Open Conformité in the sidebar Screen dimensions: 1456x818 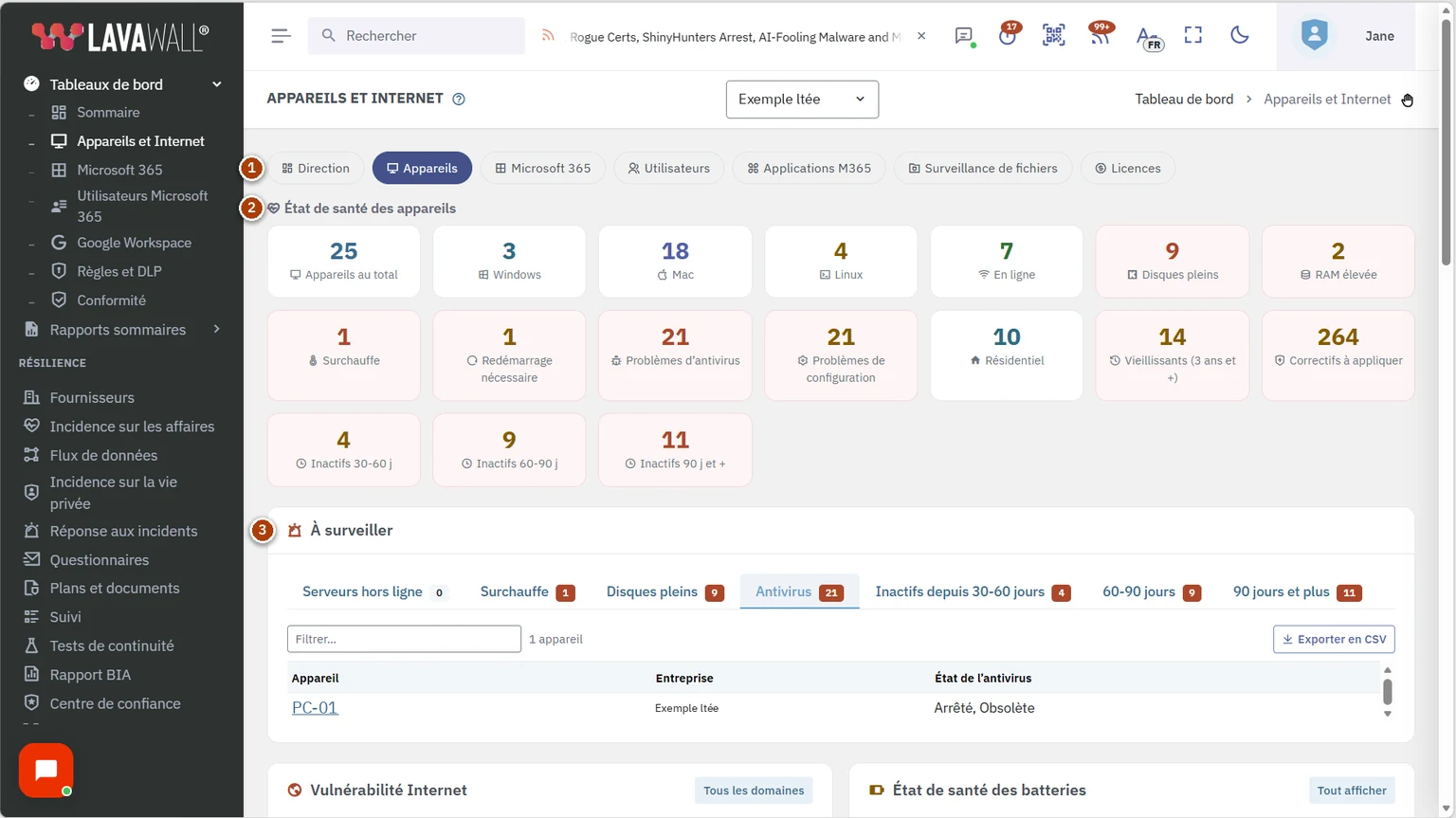(x=111, y=300)
